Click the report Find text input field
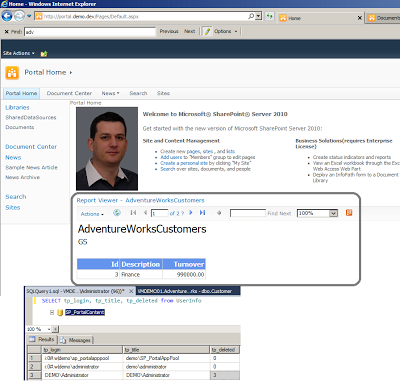This screenshot has height=381, width=400. pos(248,213)
